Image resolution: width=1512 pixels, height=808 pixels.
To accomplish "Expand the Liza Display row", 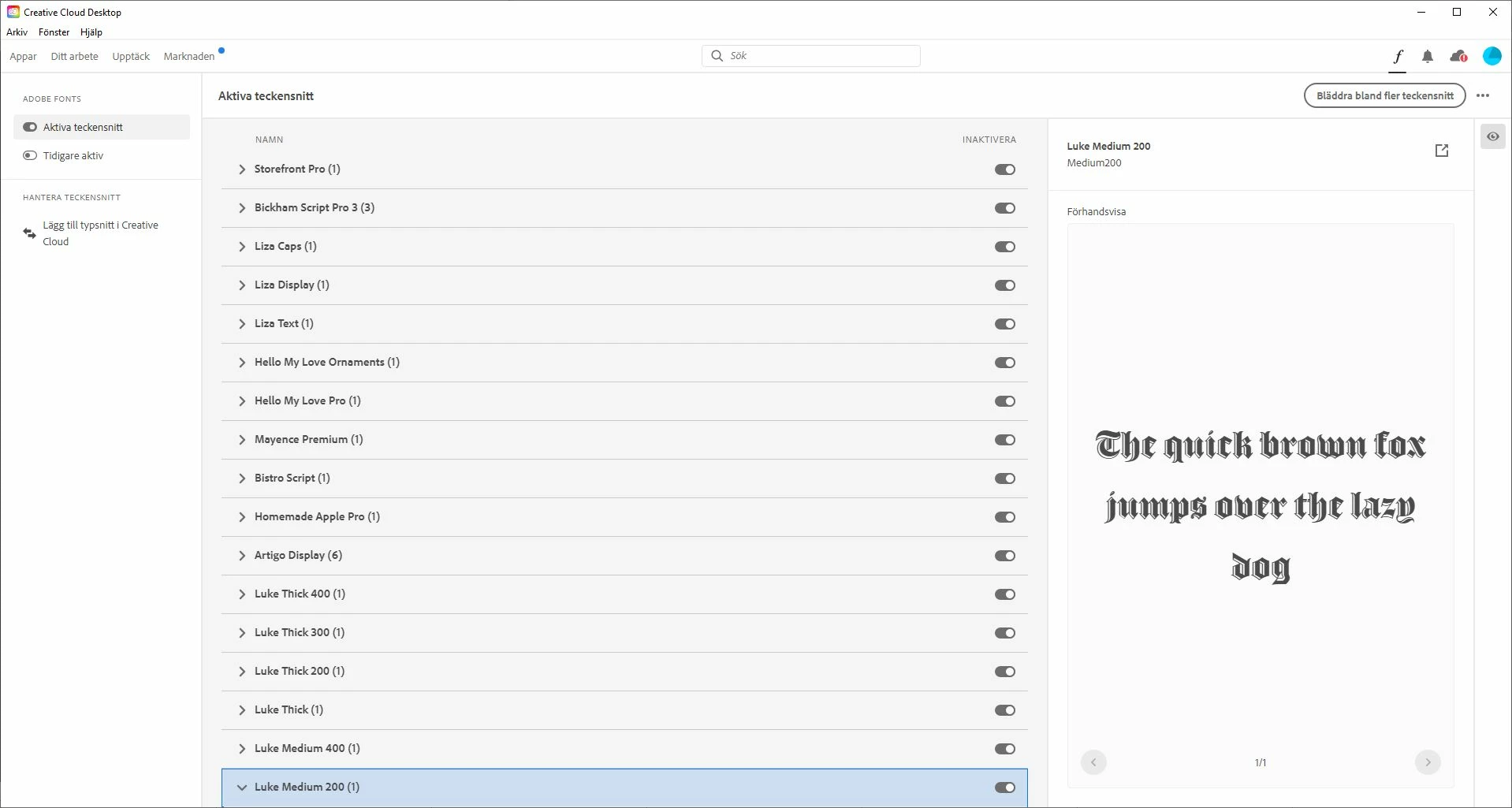I will click(x=242, y=285).
